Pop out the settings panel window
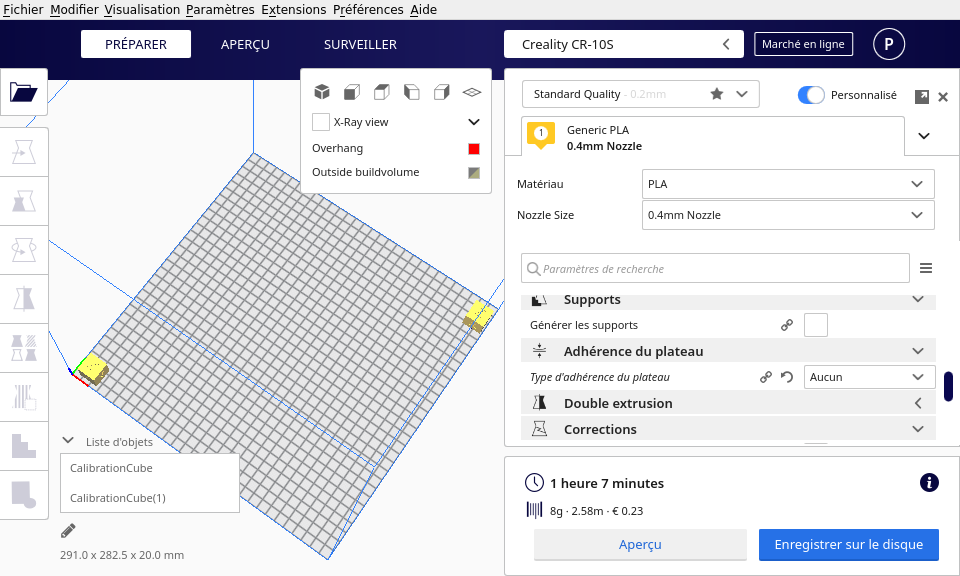960x576 pixels. (x=921, y=97)
